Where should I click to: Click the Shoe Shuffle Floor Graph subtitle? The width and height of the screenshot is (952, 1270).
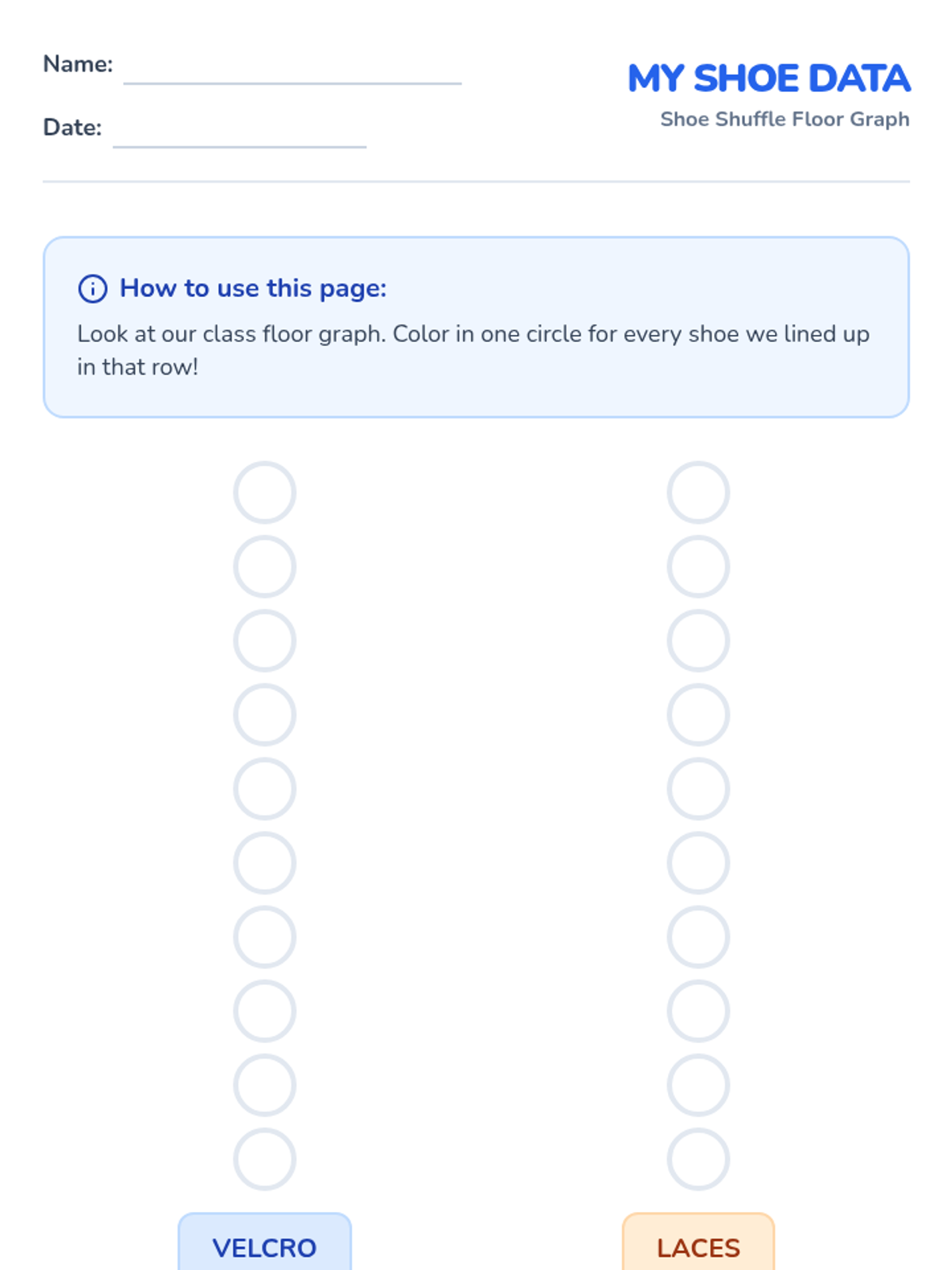(785, 119)
